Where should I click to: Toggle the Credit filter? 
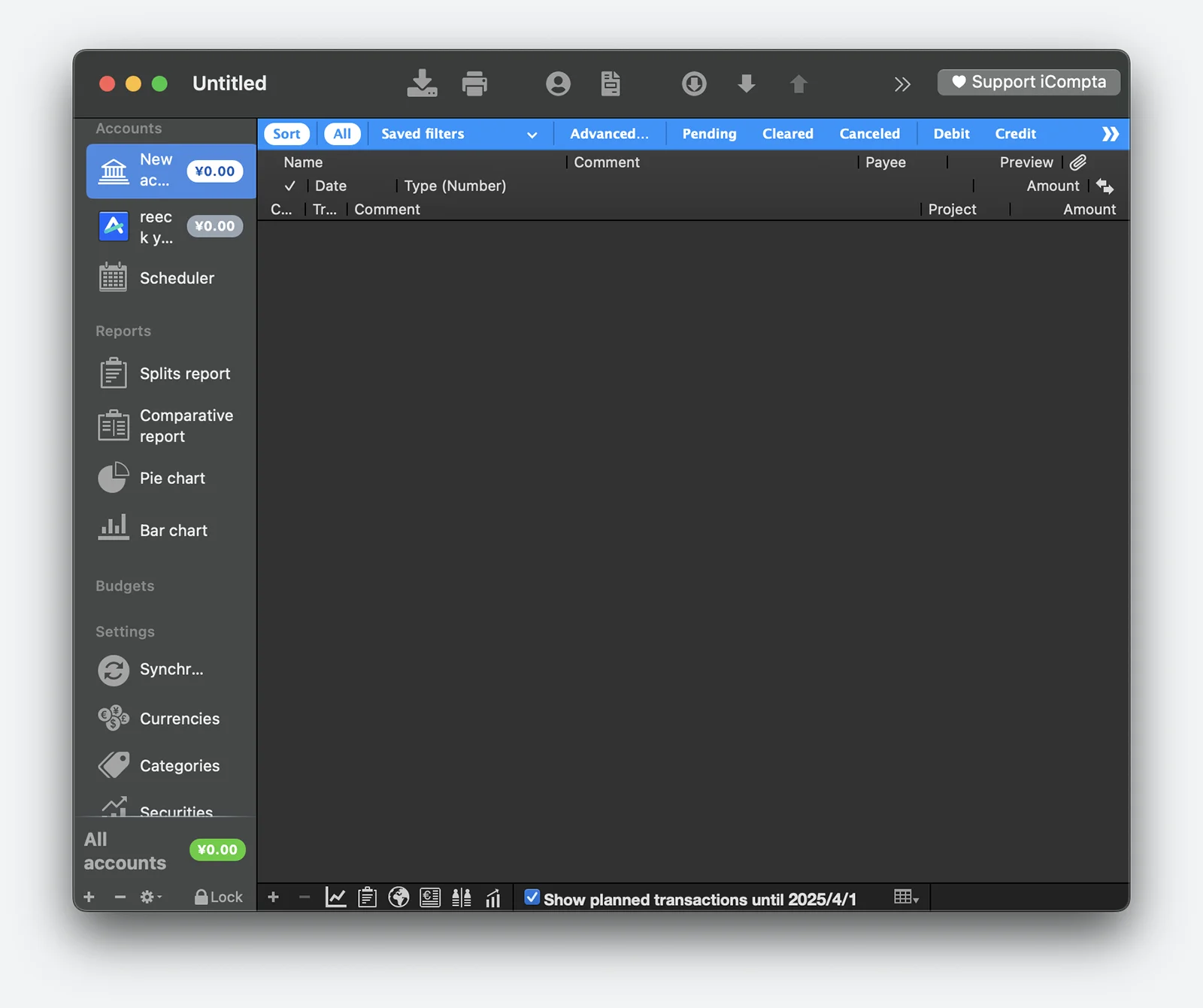coord(1016,134)
